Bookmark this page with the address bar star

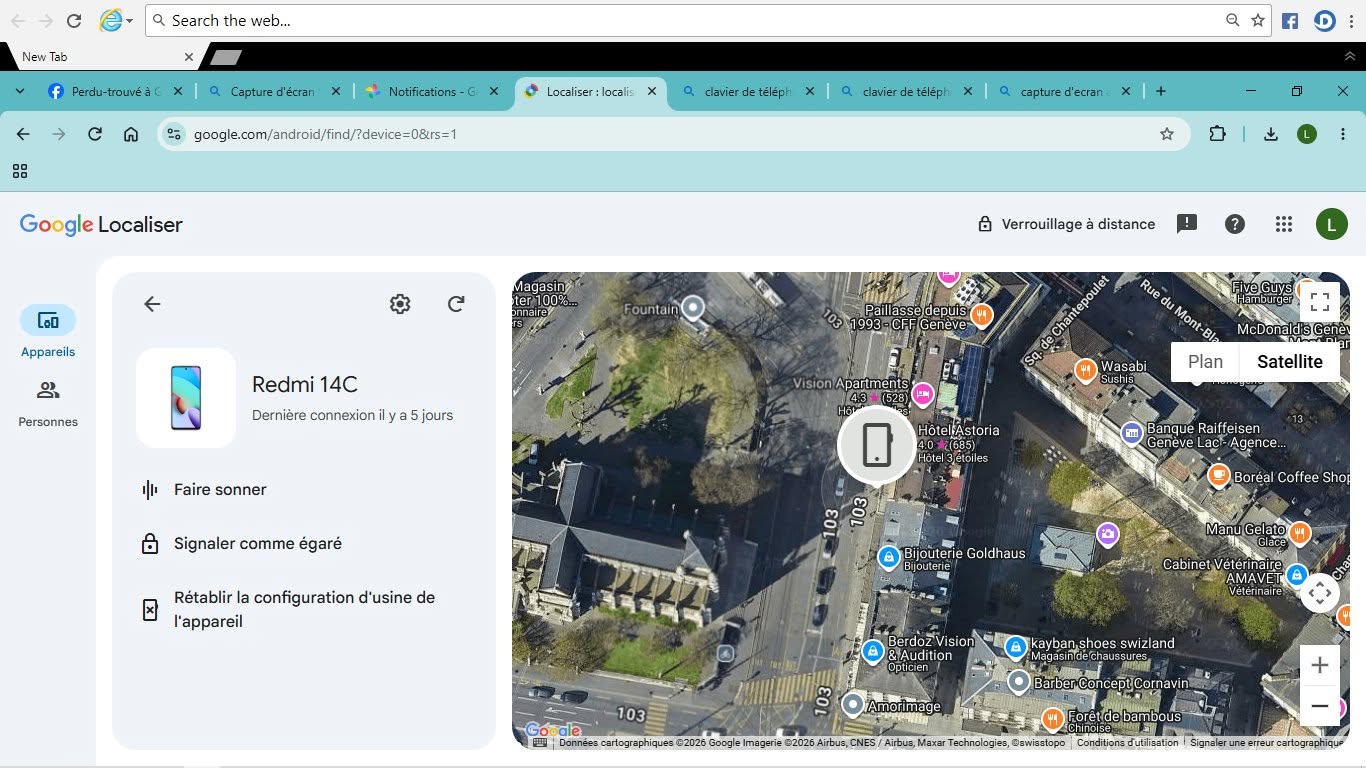pyautogui.click(x=1166, y=134)
